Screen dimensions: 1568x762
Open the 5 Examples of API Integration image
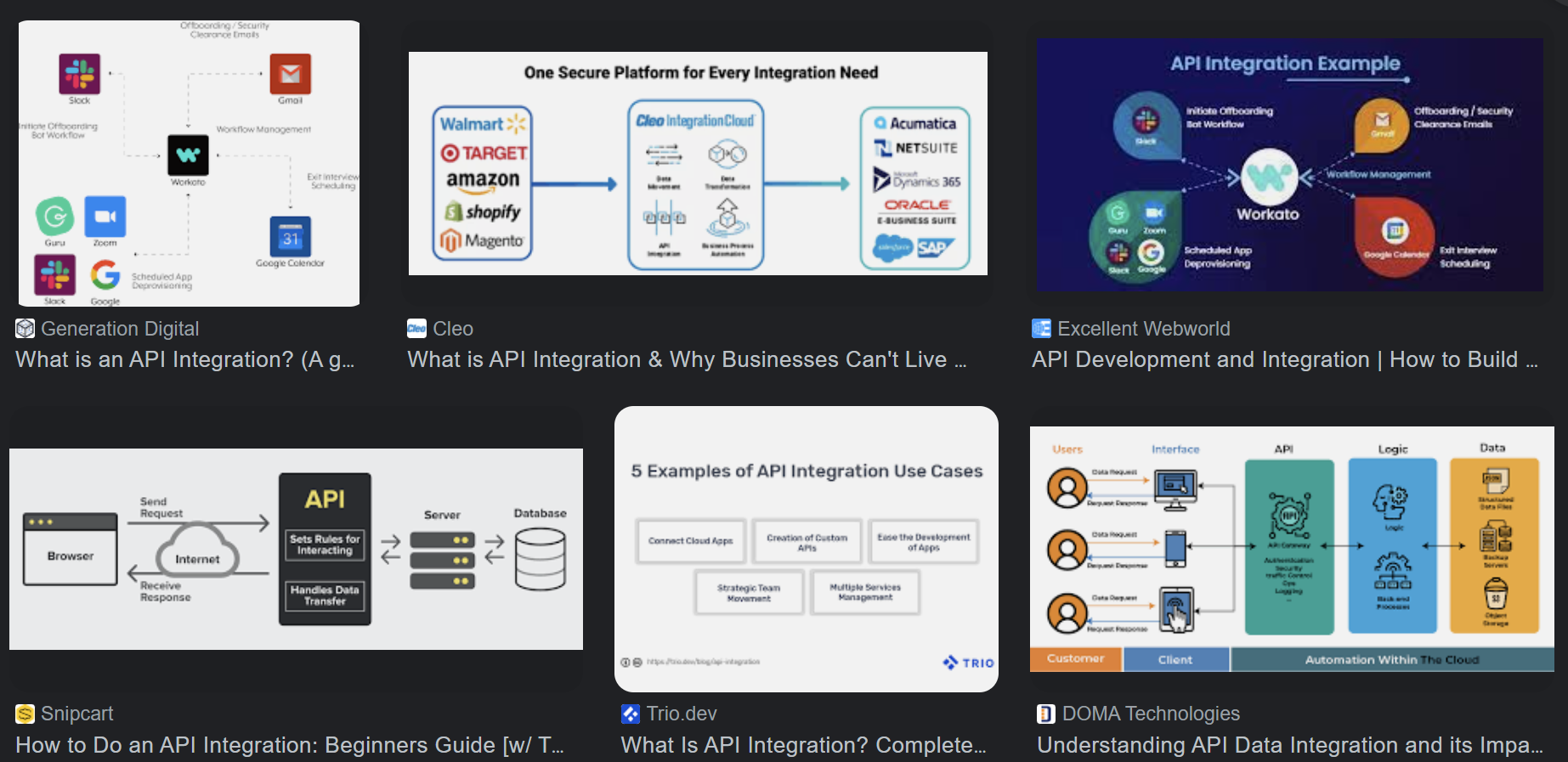(x=807, y=549)
